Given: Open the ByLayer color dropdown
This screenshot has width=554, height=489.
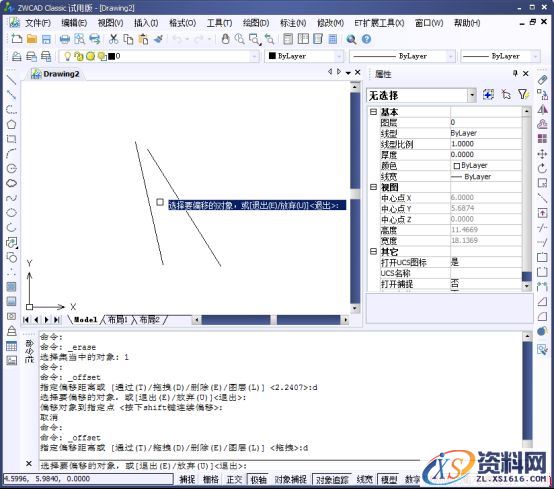Looking at the screenshot, I should [x=339, y=56].
